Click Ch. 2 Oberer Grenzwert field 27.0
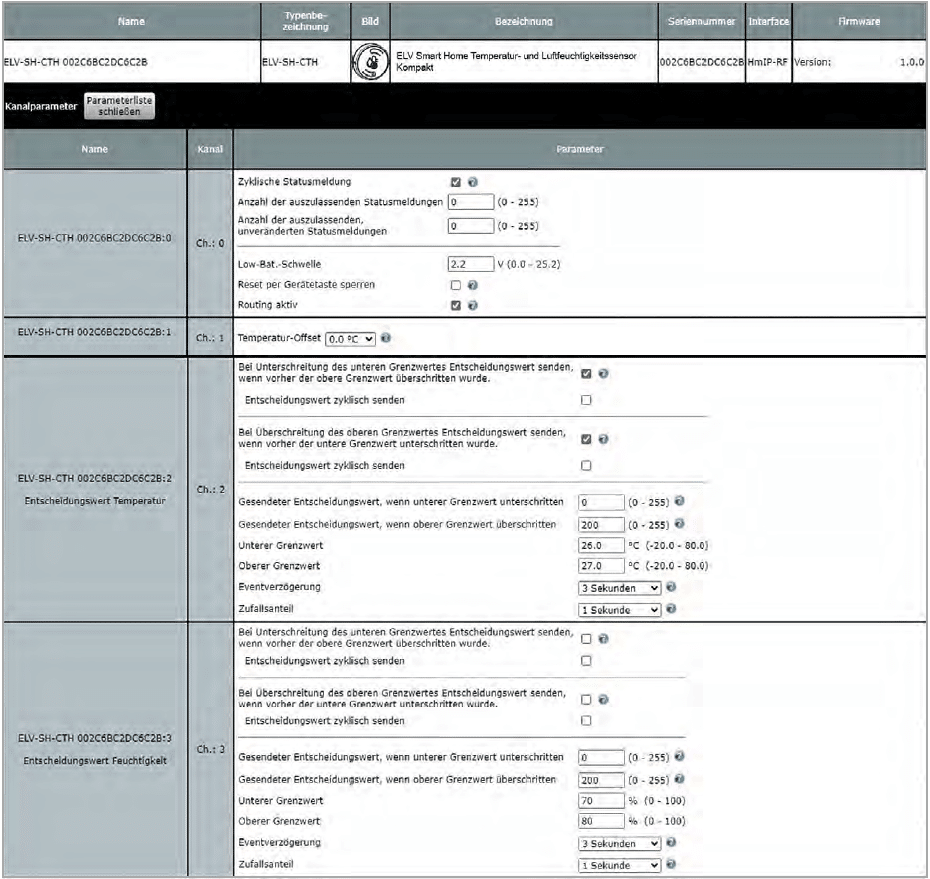 click(x=601, y=566)
